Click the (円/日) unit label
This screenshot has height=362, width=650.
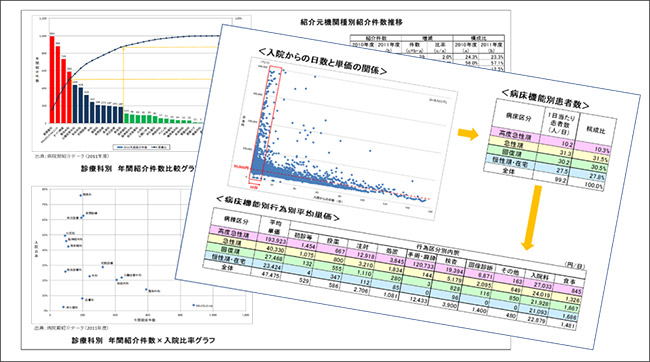[x=575, y=265]
